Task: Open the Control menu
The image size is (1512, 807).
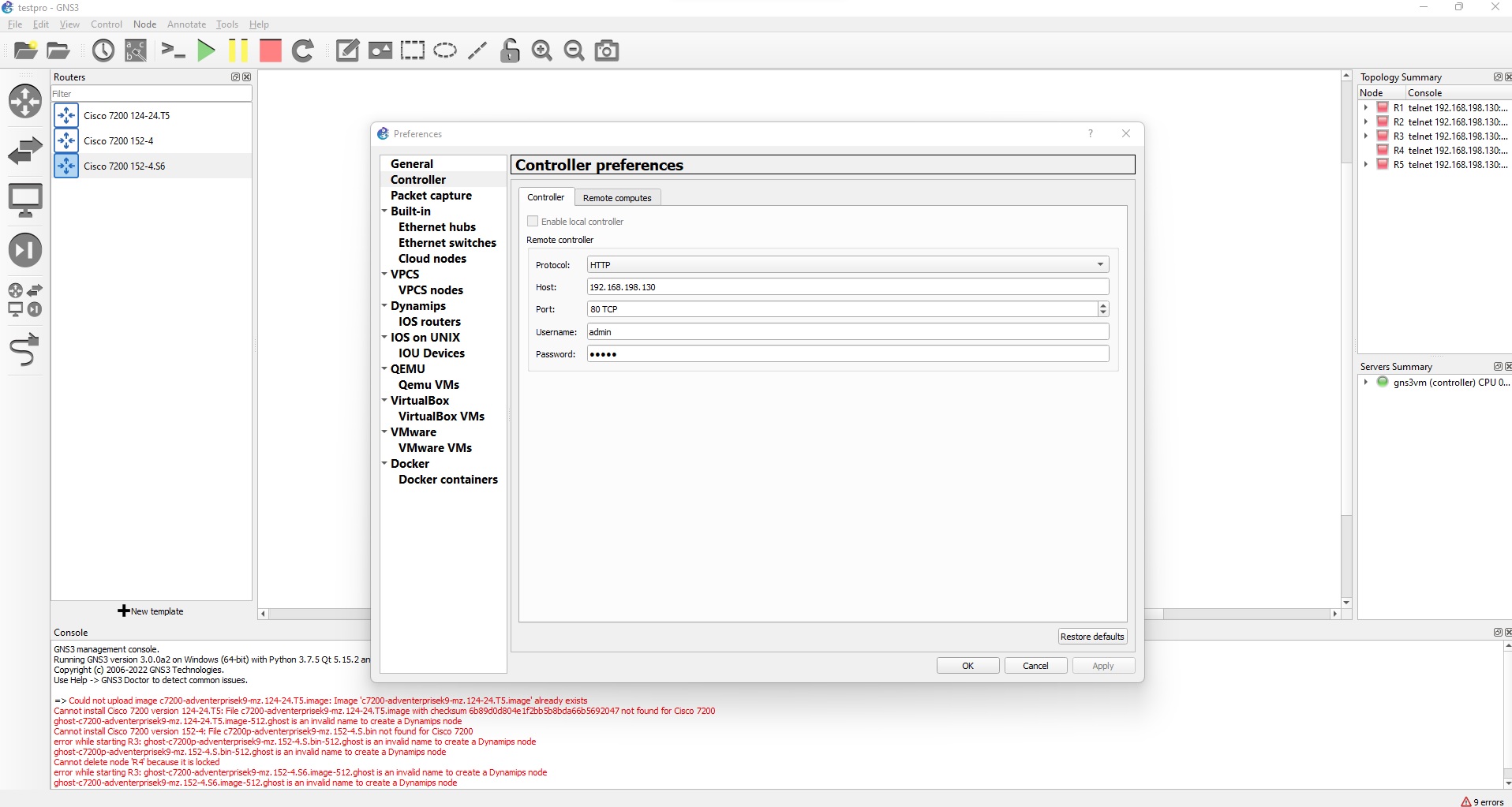Action: coord(107,24)
